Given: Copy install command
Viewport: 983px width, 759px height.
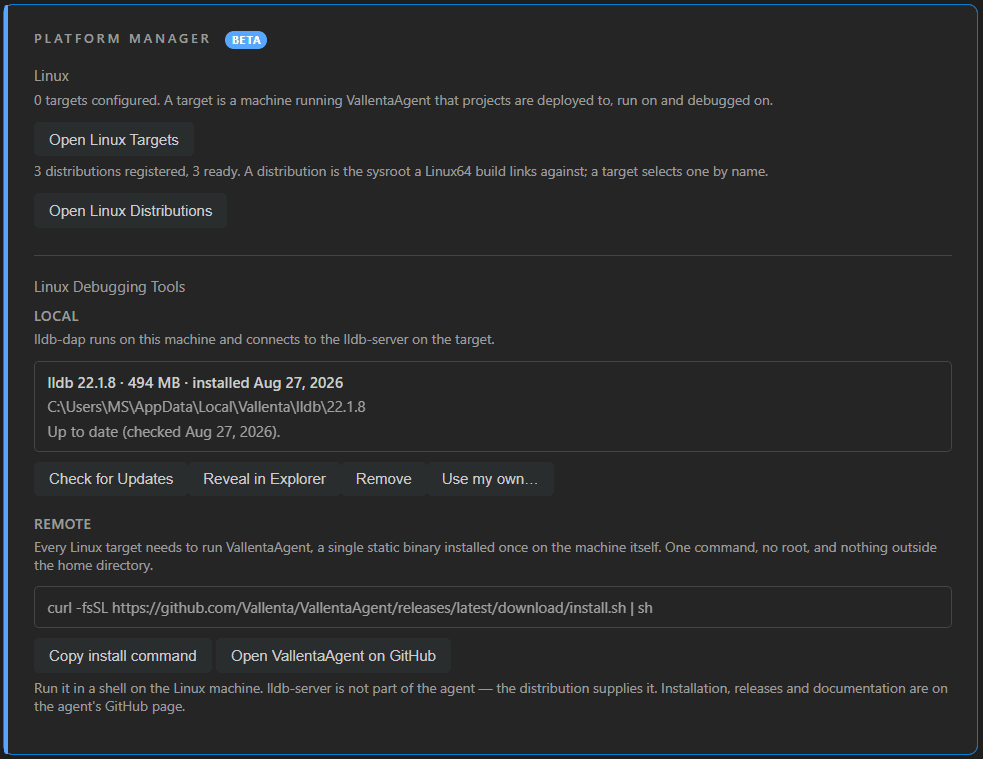Looking at the screenshot, I should (123, 656).
